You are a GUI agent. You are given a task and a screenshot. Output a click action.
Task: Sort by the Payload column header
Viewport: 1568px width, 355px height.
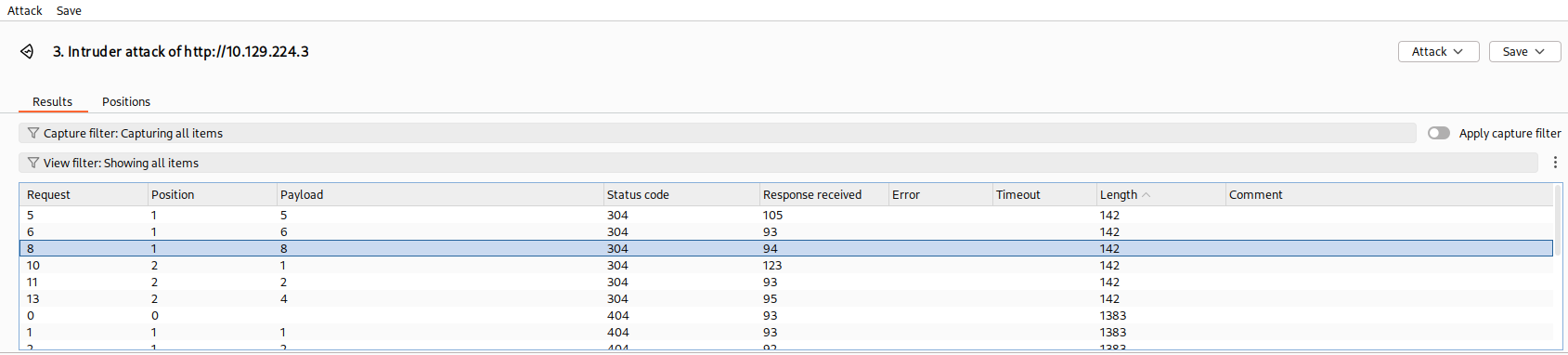pos(440,194)
